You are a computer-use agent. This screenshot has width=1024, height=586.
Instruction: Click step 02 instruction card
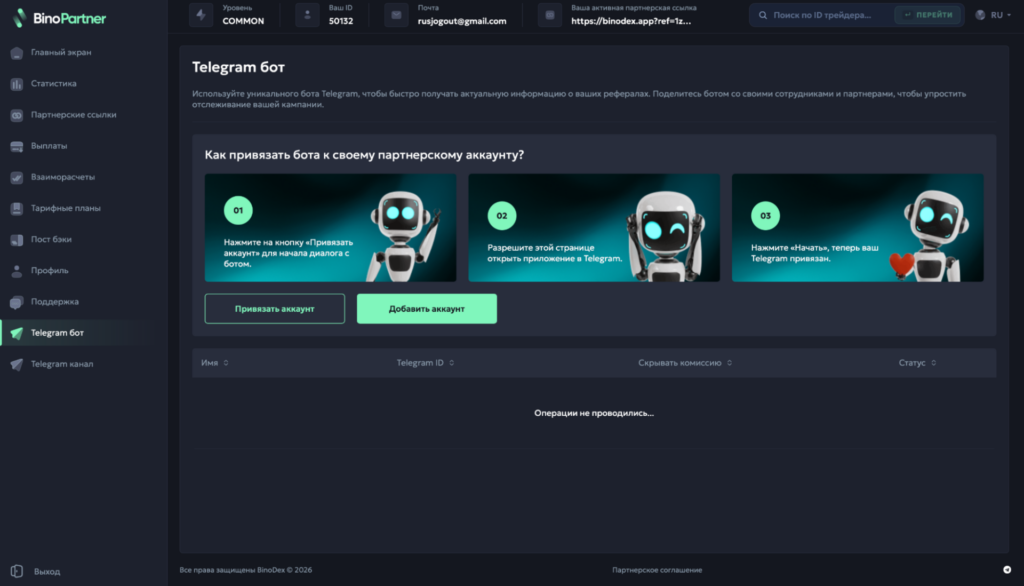(594, 228)
